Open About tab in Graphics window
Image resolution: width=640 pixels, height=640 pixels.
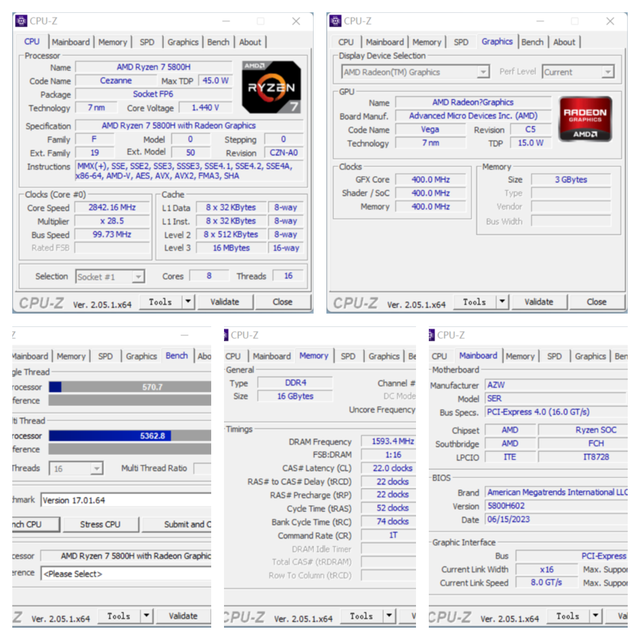click(x=564, y=42)
